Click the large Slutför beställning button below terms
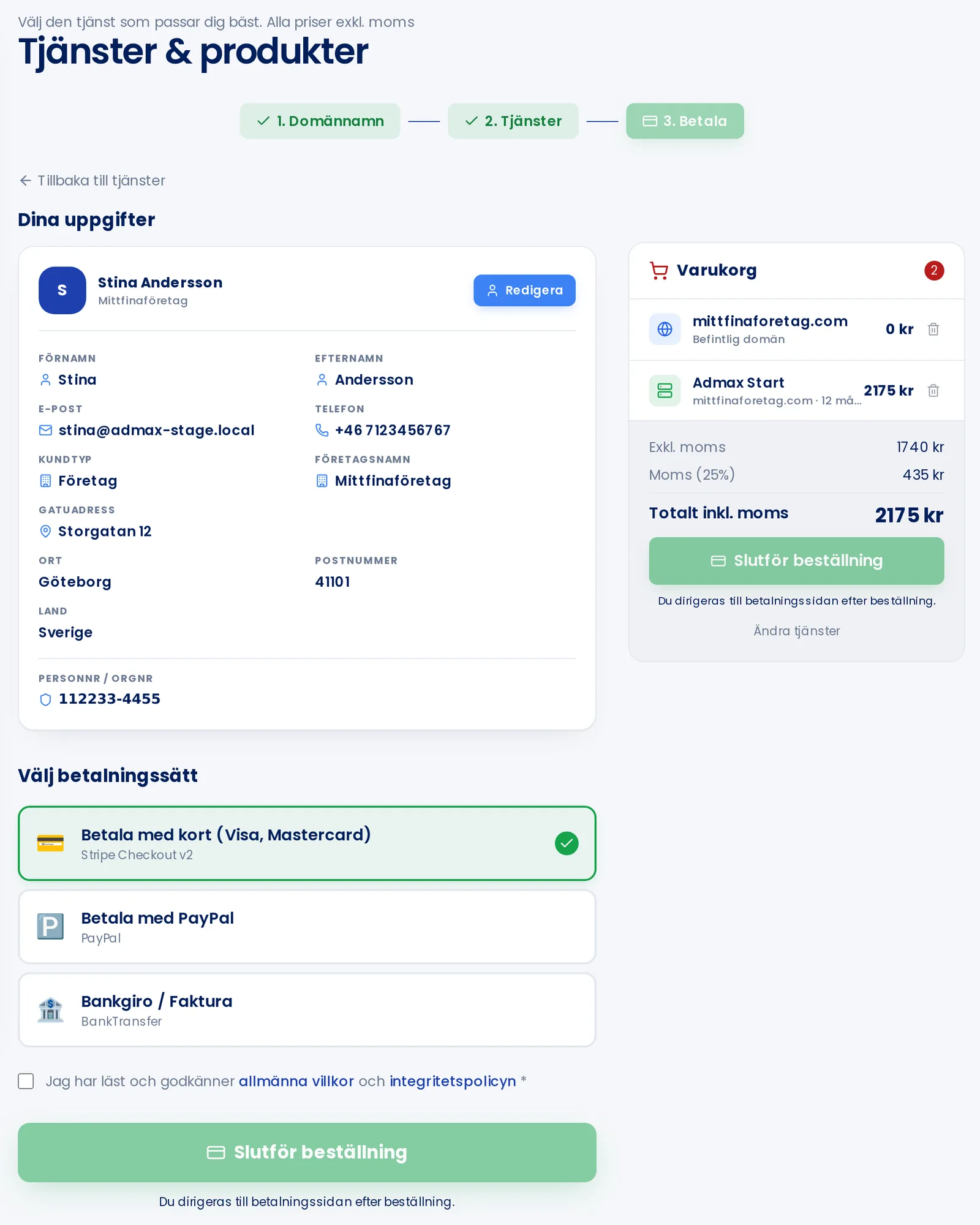The height and width of the screenshot is (1225, 980). coord(307,1153)
